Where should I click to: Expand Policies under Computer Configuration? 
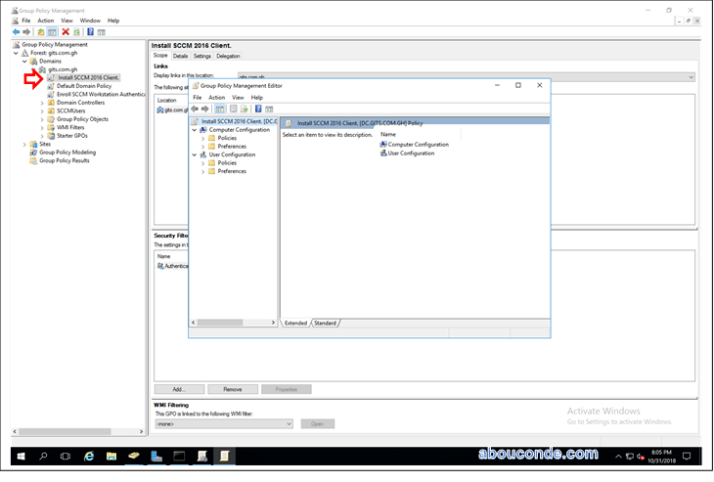[x=203, y=137]
